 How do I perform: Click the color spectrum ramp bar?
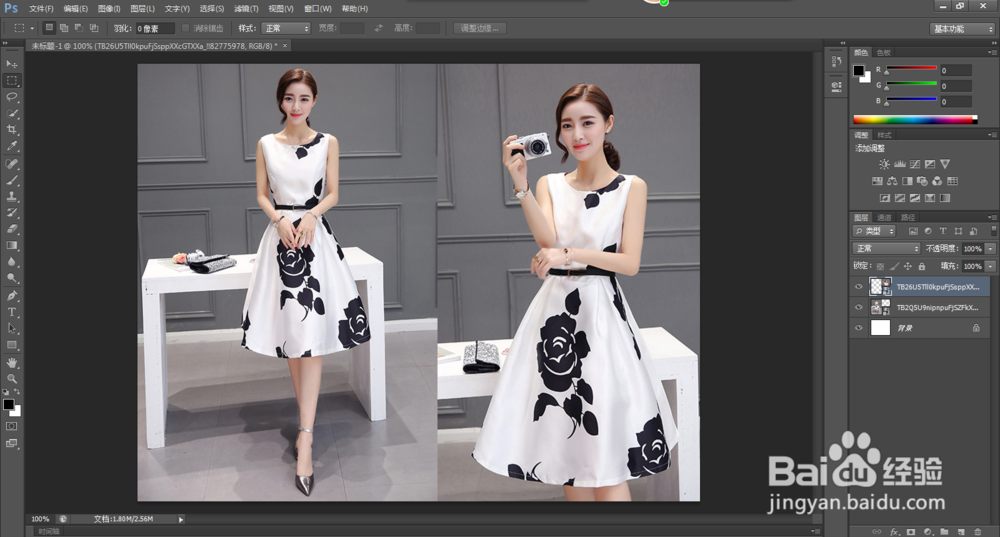pos(915,119)
